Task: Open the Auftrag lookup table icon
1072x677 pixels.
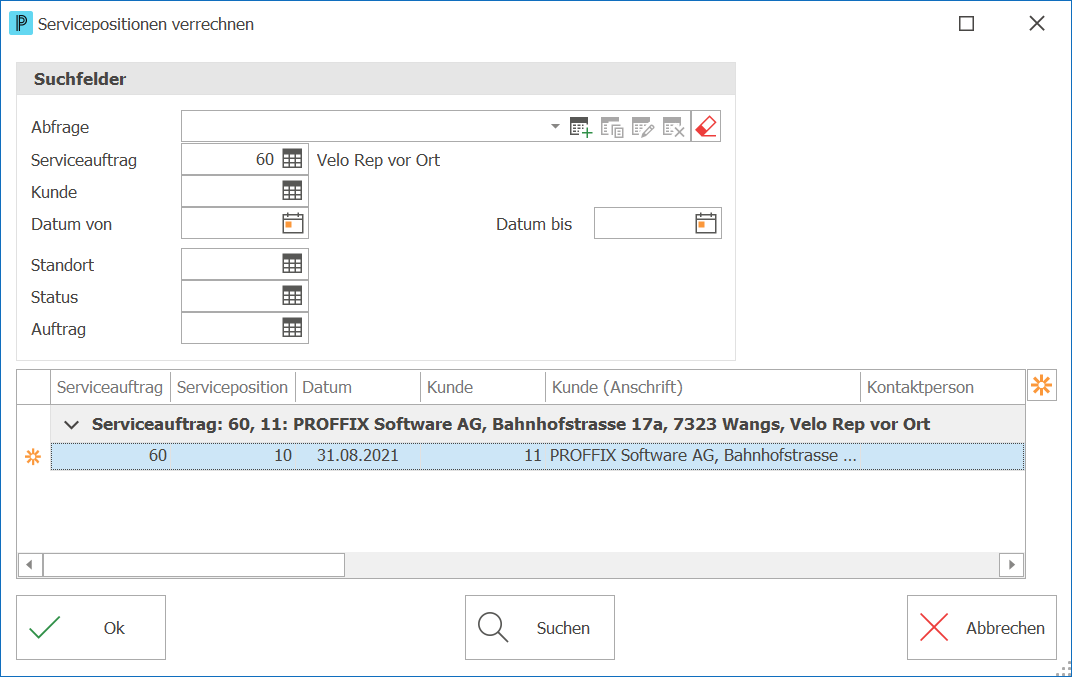Action: click(292, 328)
